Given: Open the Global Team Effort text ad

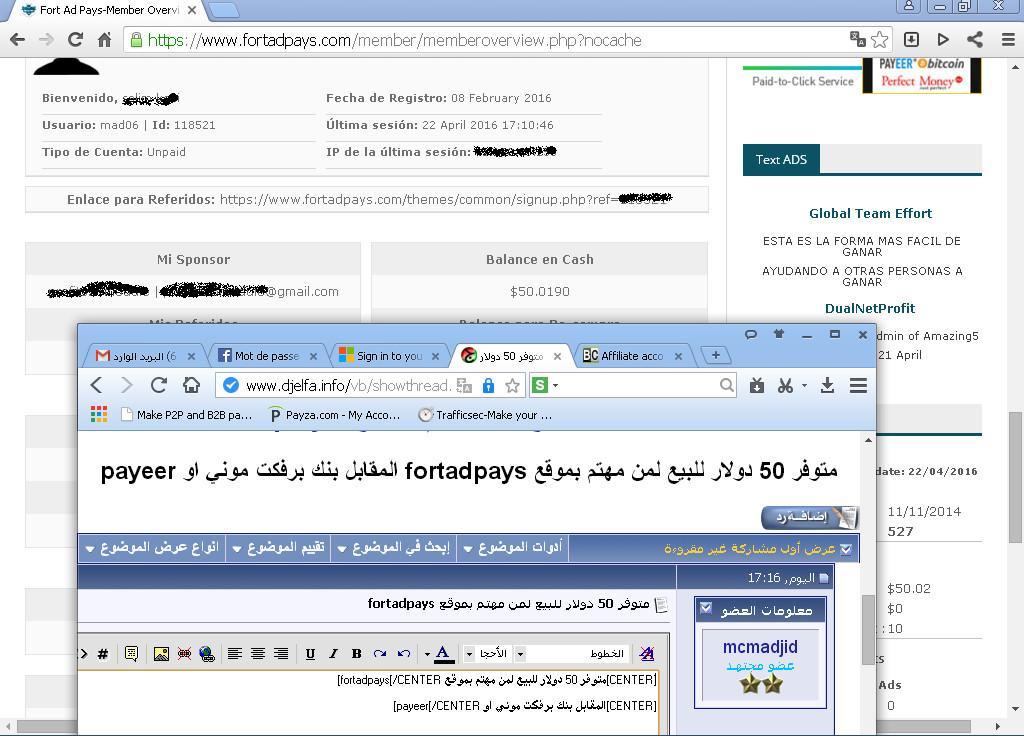Looking at the screenshot, I should pyautogui.click(x=871, y=214).
